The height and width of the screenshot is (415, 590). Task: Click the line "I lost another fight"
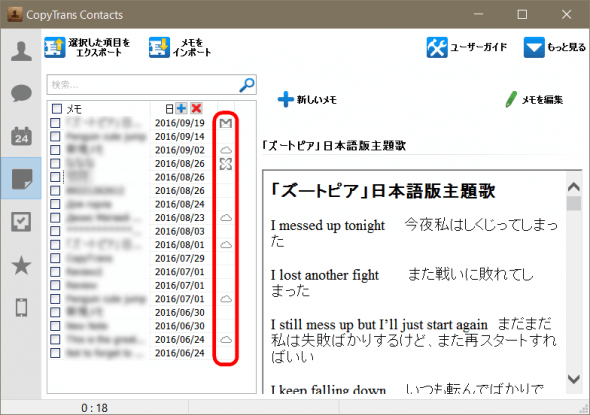coord(325,275)
